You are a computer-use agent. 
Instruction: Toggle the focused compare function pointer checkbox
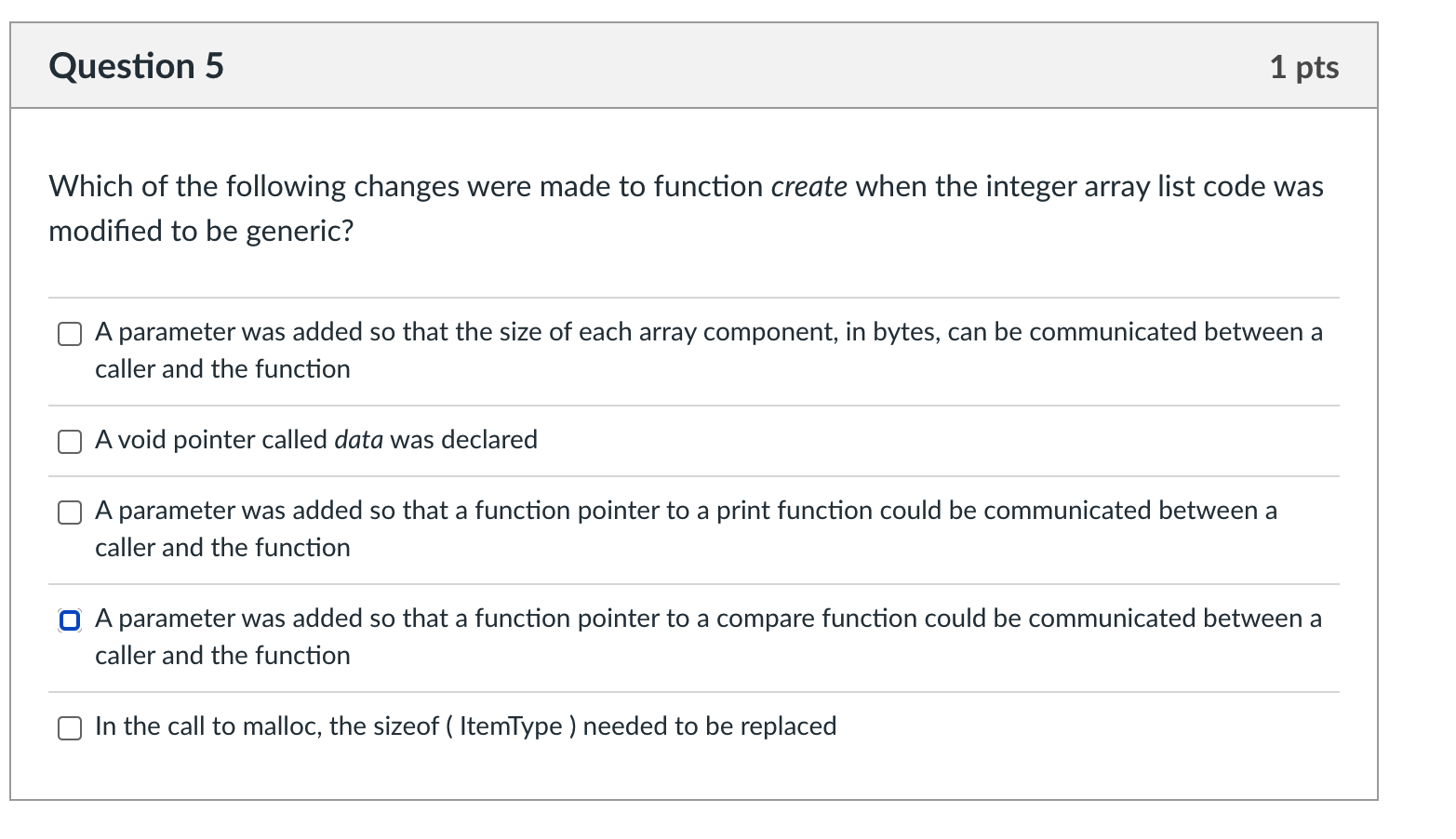pyautogui.click(x=70, y=620)
